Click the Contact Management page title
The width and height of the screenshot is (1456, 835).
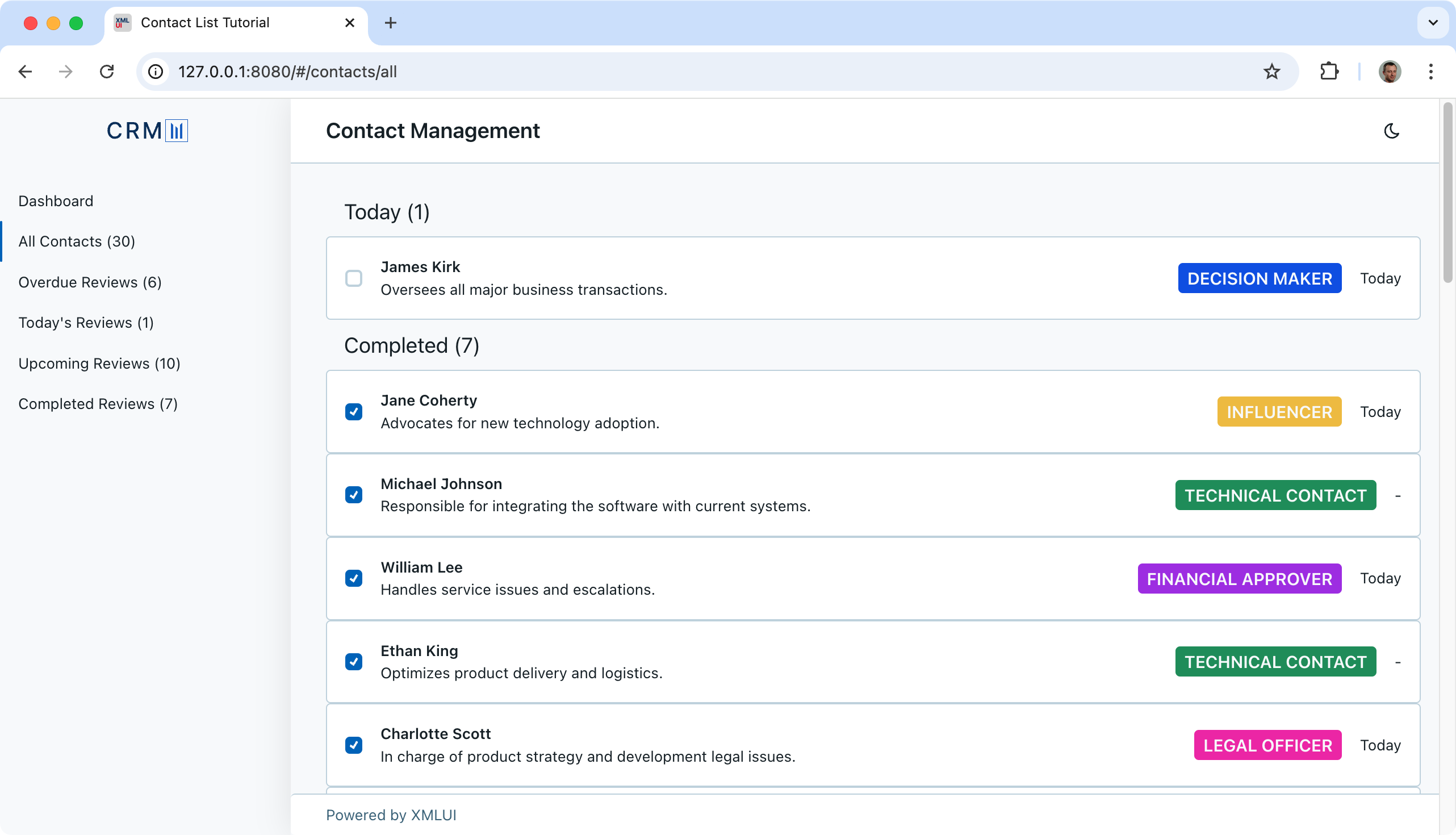[433, 131]
